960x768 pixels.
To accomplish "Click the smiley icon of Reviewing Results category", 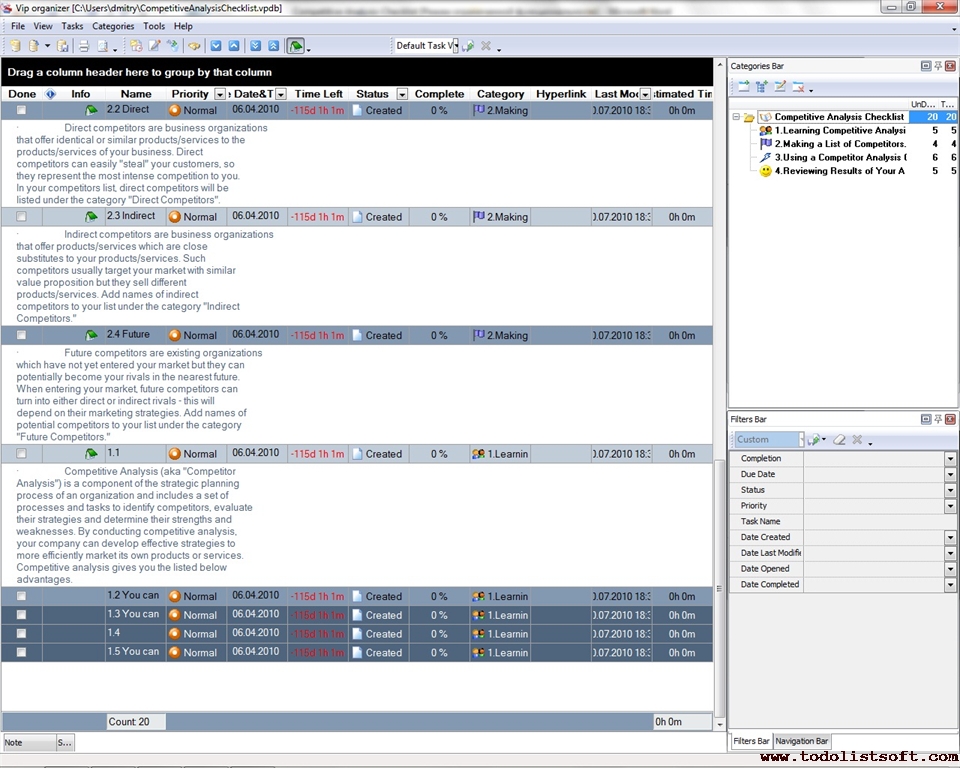I will click(765, 171).
